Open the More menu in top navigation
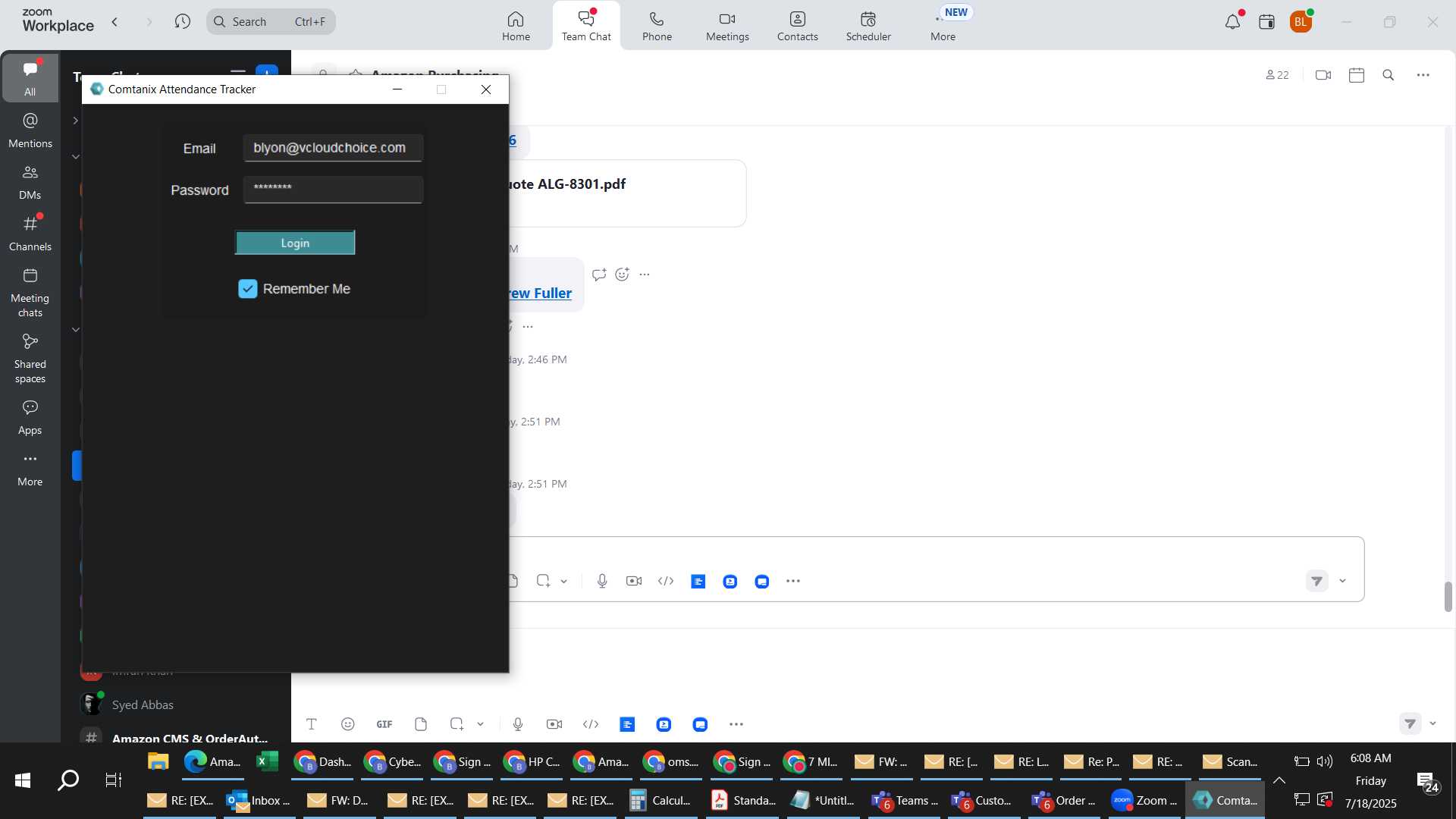This screenshot has width=1456, height=819. tap(943, 26)
